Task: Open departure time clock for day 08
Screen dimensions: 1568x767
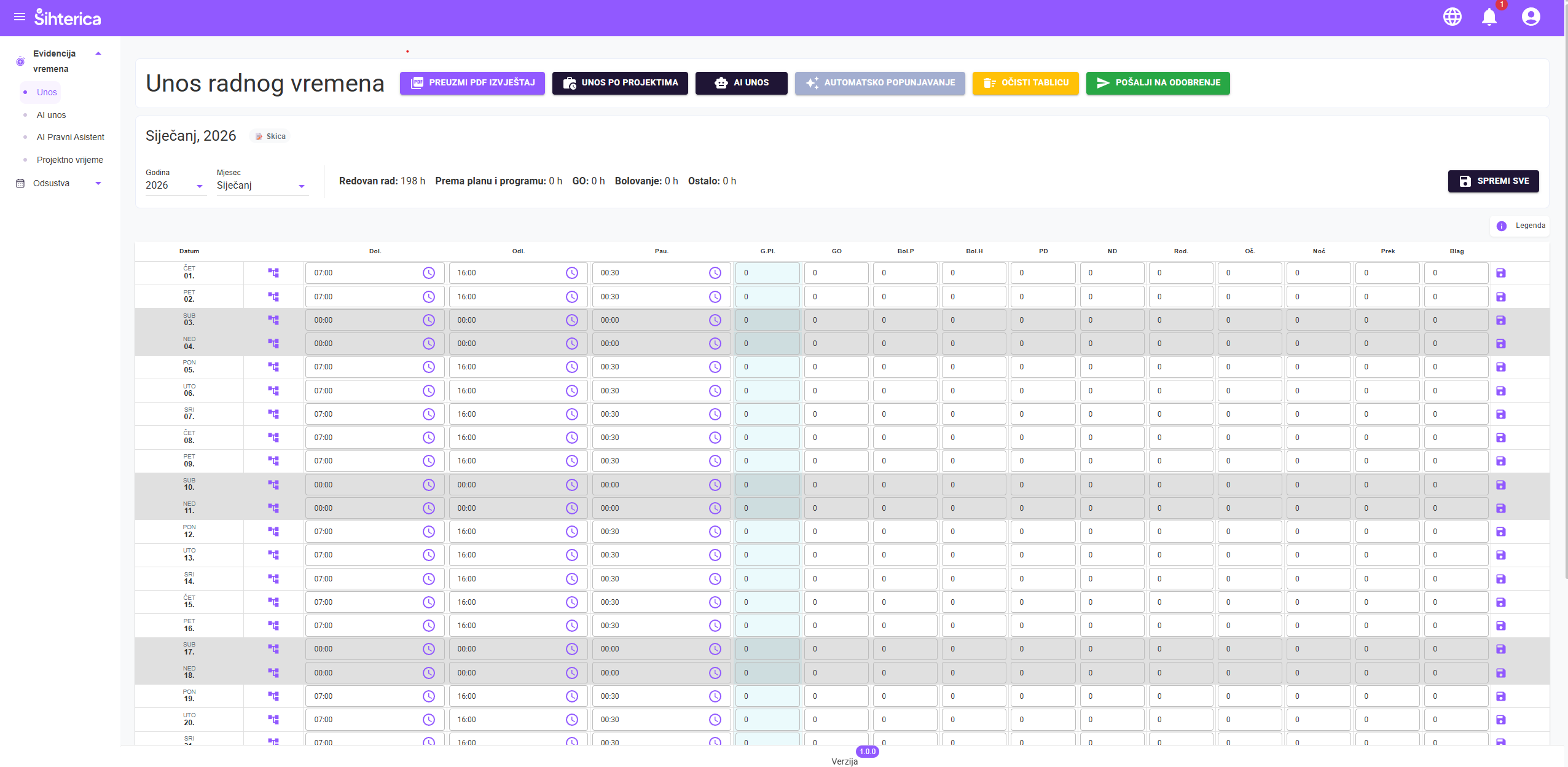Action: pyautogui.click(x=571, y=438)
